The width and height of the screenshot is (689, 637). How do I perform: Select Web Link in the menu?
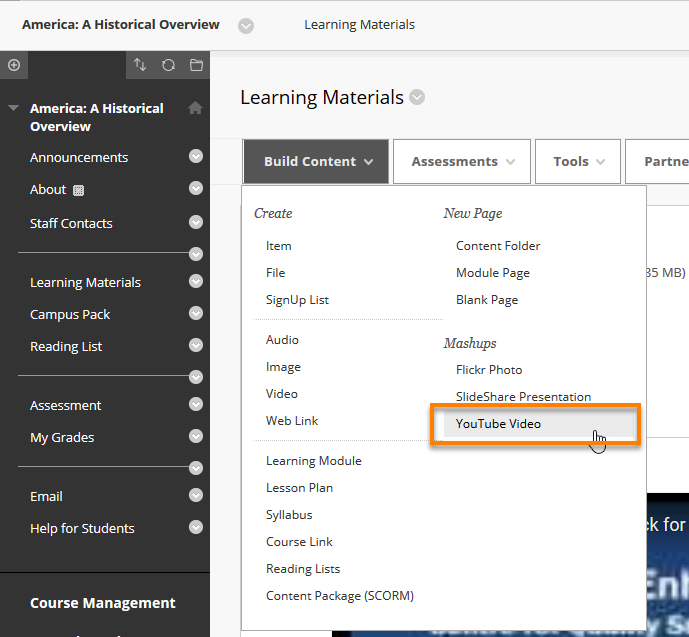(292, 421)
